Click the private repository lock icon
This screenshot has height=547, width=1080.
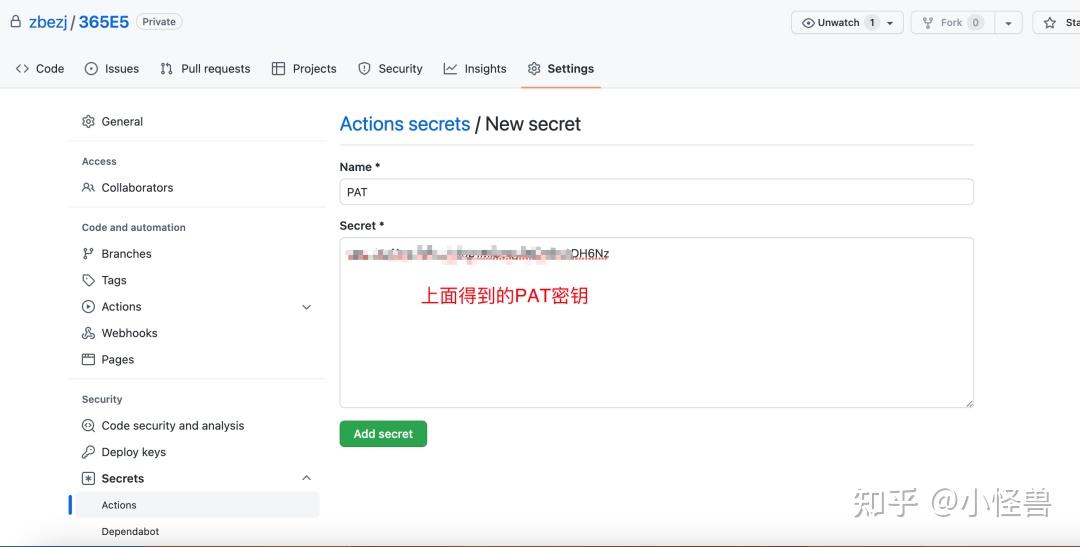[x=15, y=22]
